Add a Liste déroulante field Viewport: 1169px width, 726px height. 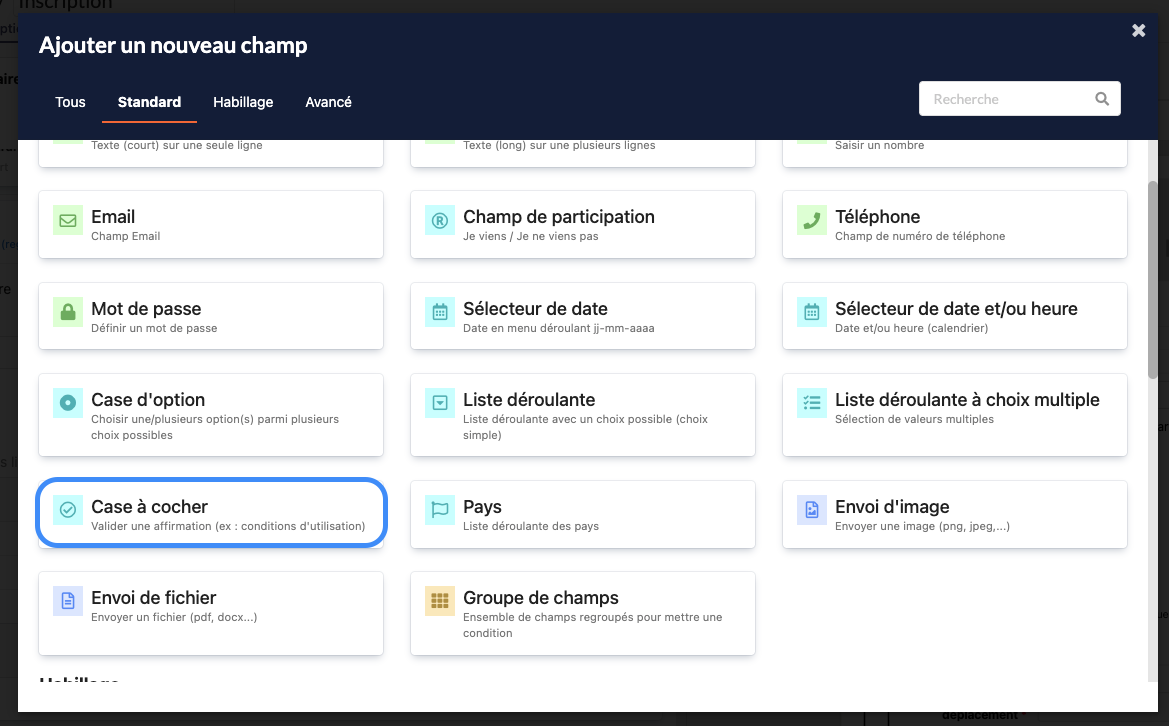click(x=583, y=414)
